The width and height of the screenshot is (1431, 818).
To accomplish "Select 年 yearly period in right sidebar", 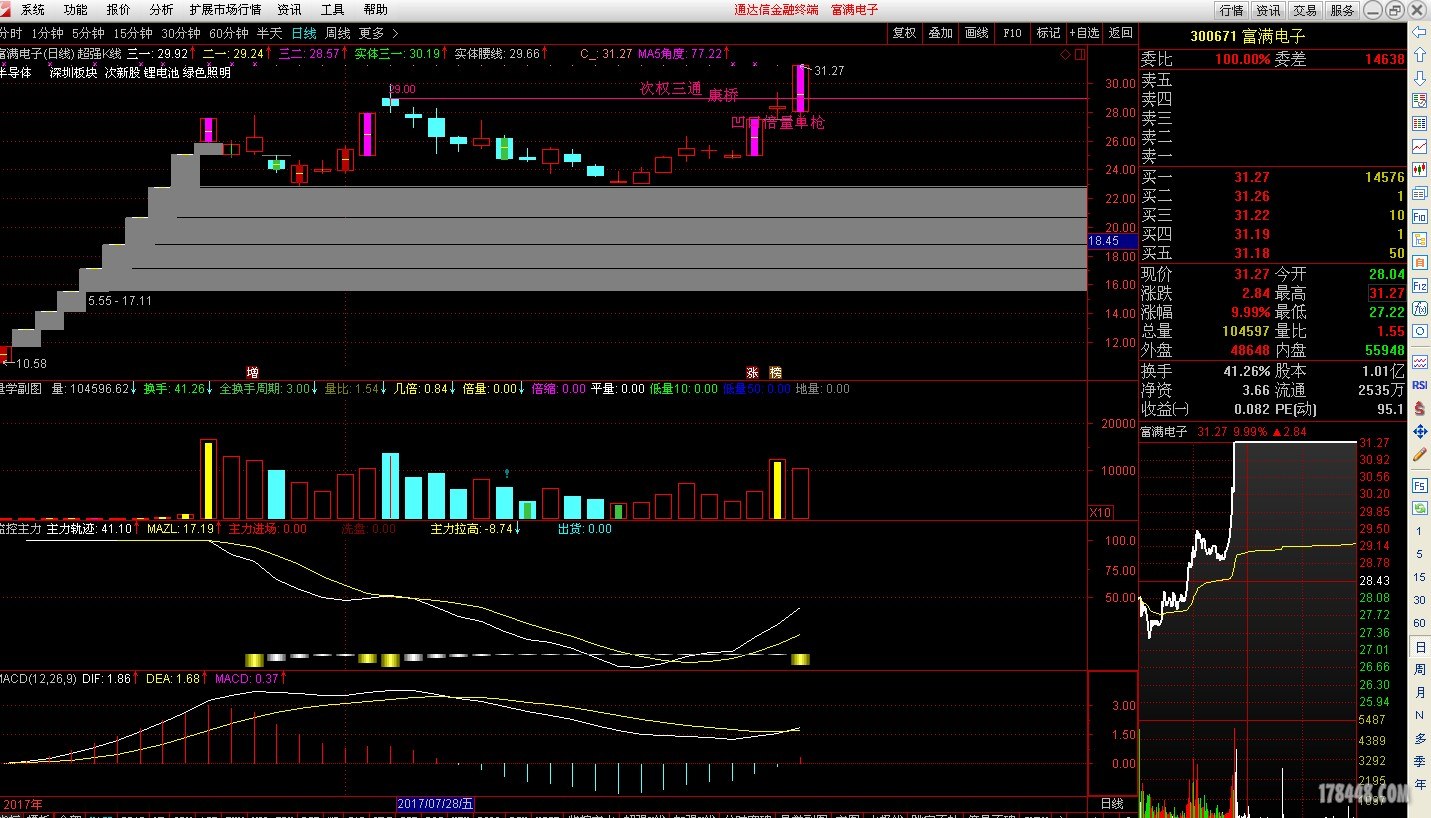I will [x=1419, y=785].
